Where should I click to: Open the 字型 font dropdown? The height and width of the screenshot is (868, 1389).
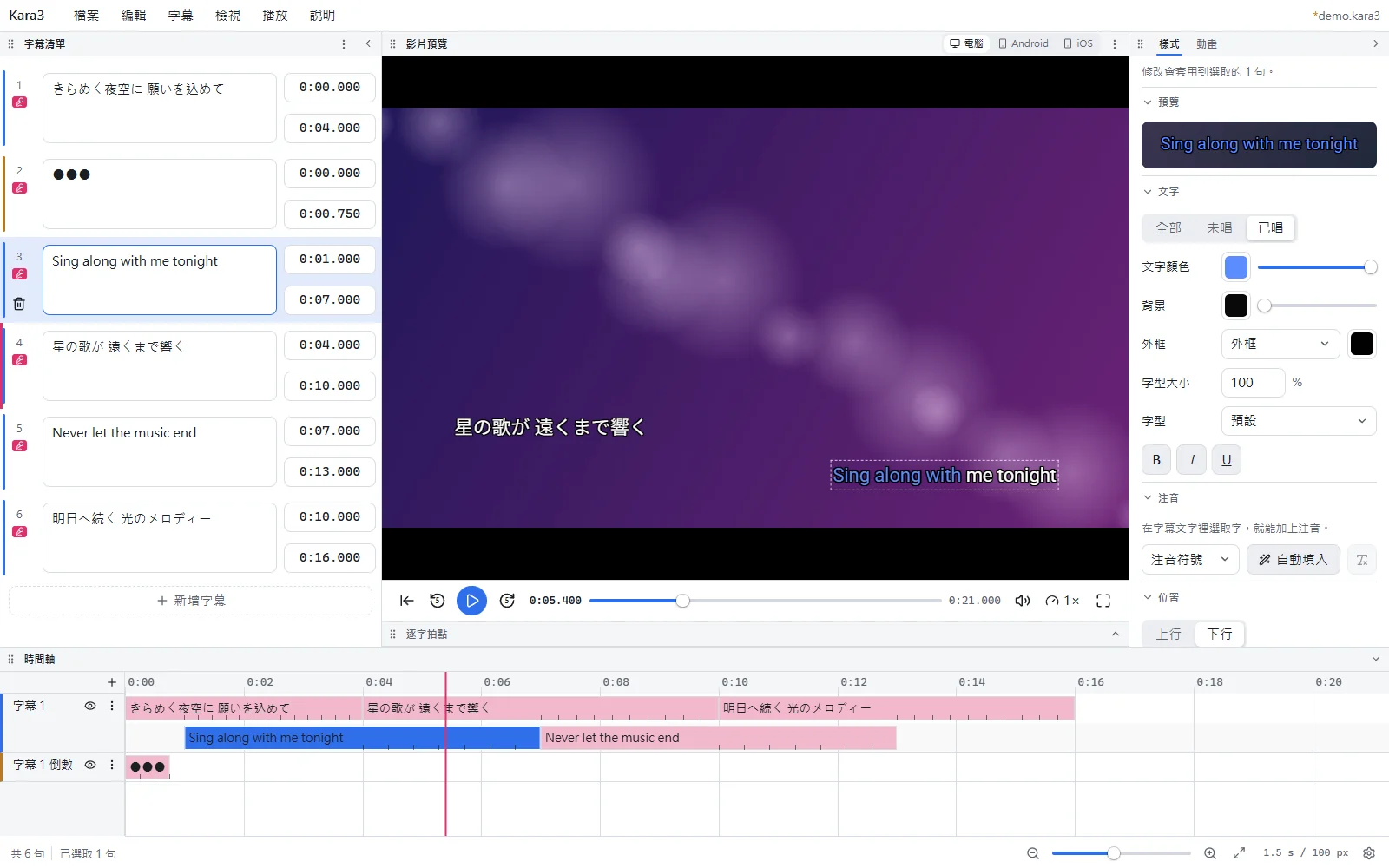pos(1299,421)
